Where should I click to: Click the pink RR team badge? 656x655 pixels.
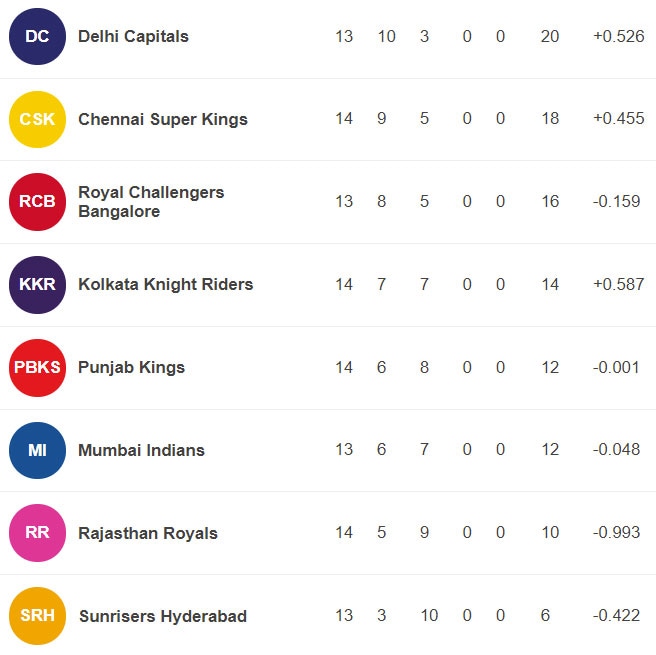coord(37,533)
